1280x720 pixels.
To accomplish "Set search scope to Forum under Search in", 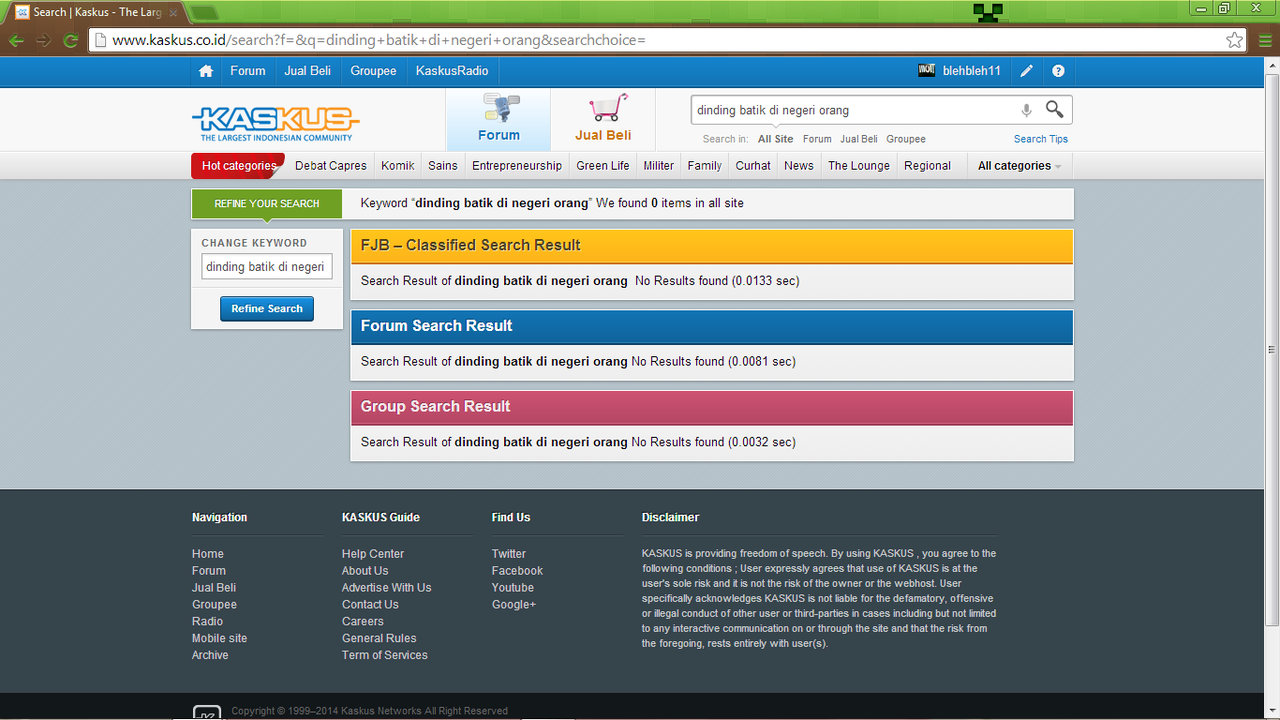I will pyautogui.click(x=817, y=139).
